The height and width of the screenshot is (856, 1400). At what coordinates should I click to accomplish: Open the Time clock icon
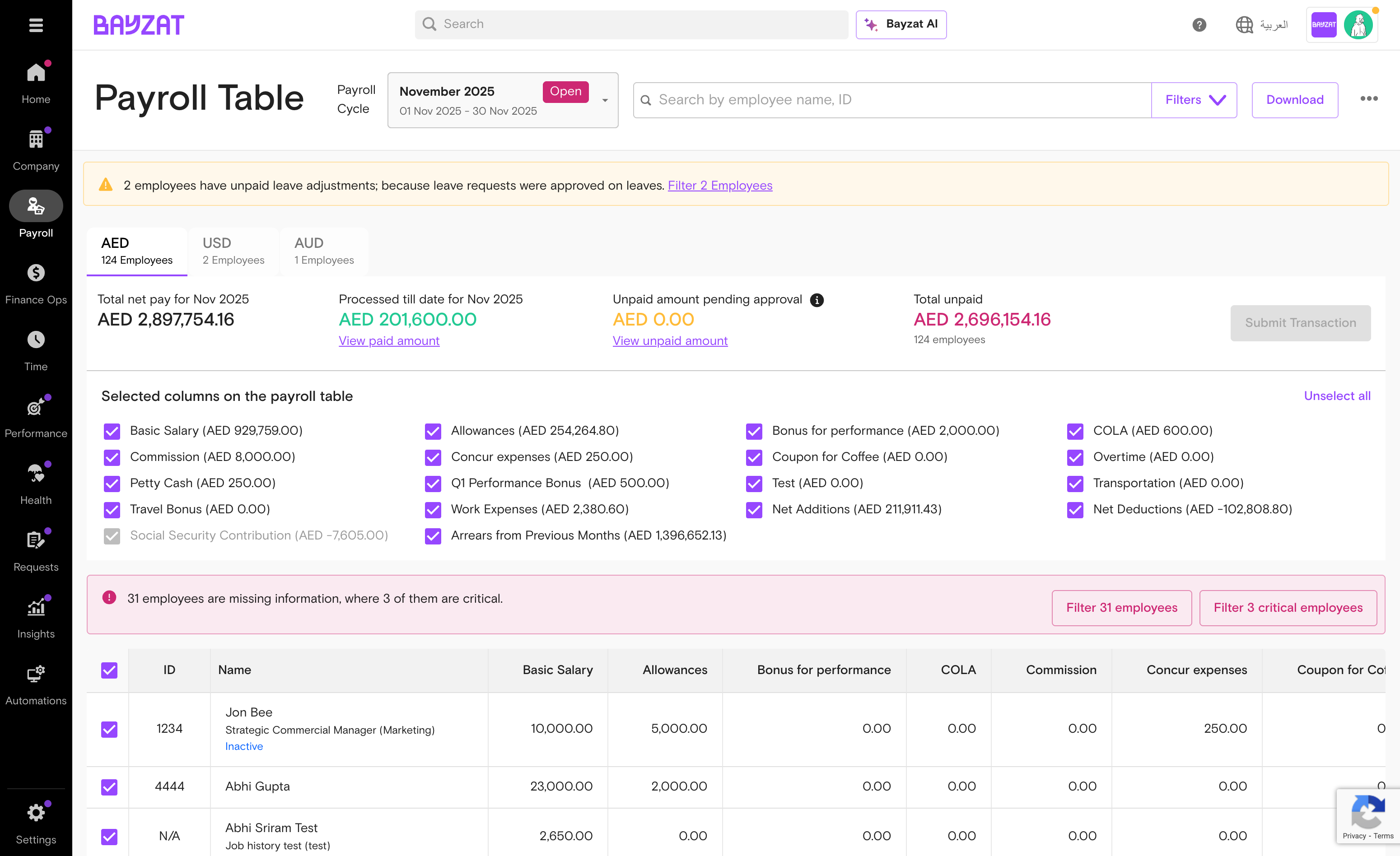[x=36, y=340]
